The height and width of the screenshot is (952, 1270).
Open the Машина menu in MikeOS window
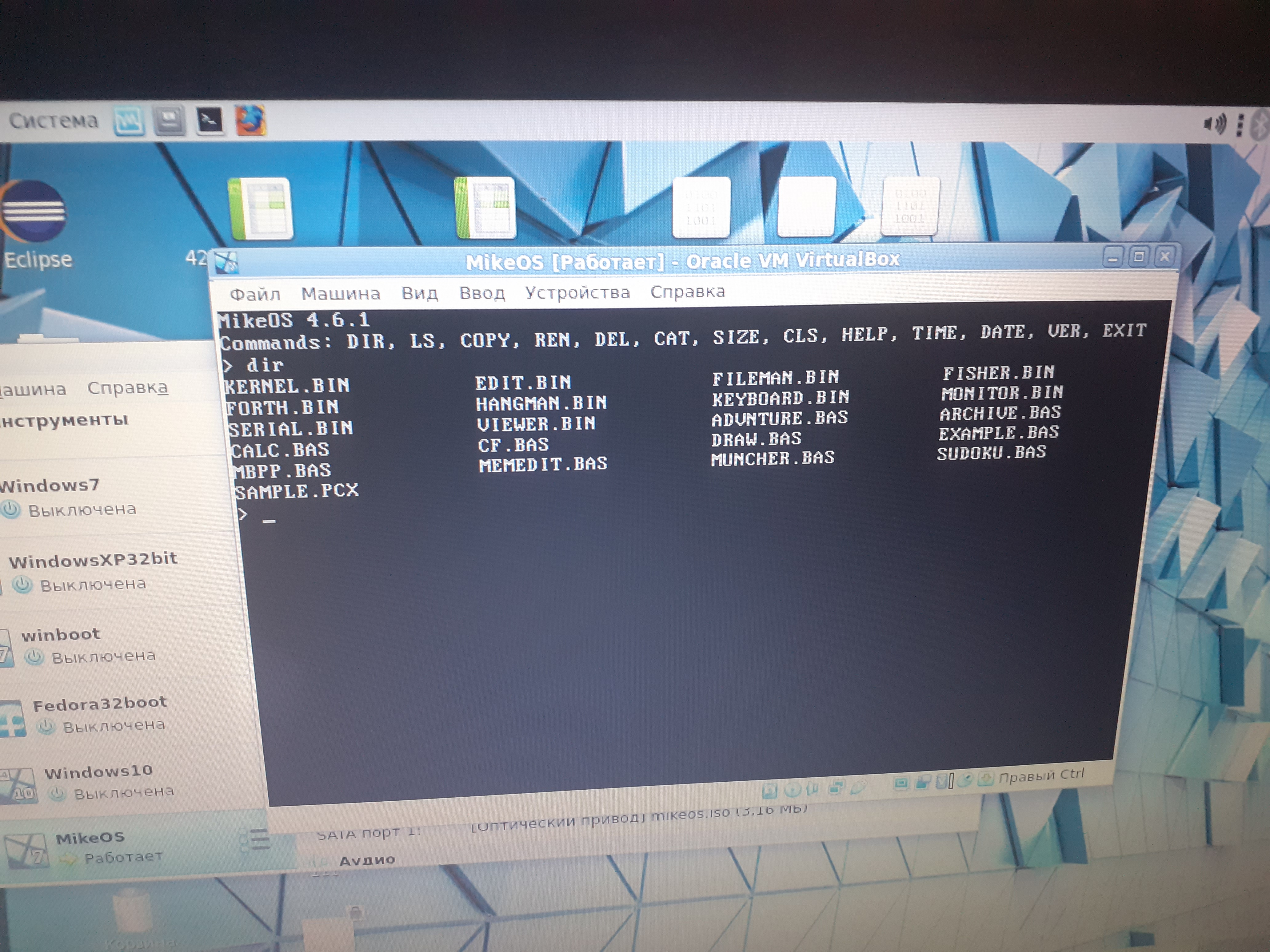341,294
